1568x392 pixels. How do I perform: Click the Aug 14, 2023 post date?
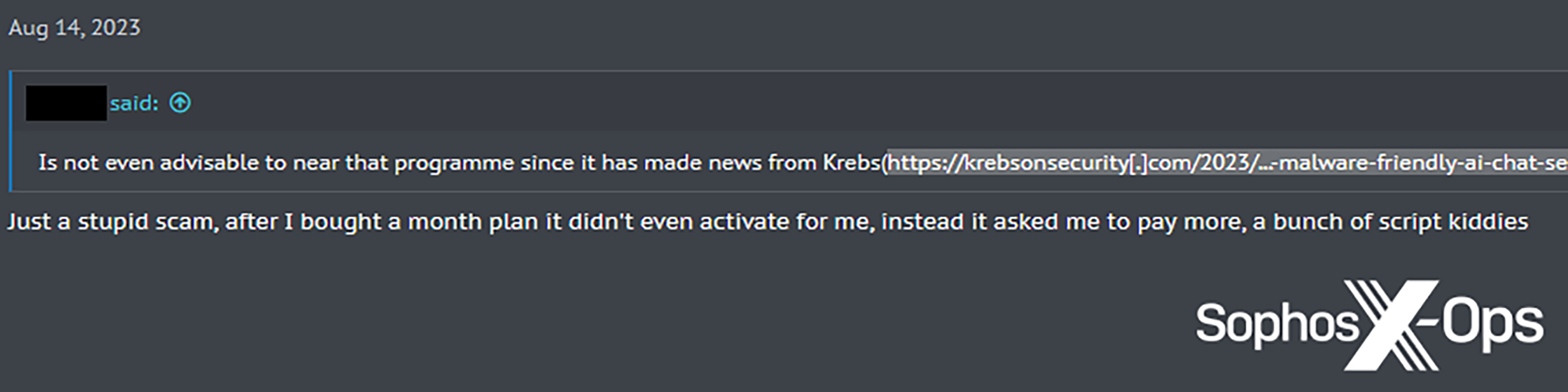pos(74,28)
